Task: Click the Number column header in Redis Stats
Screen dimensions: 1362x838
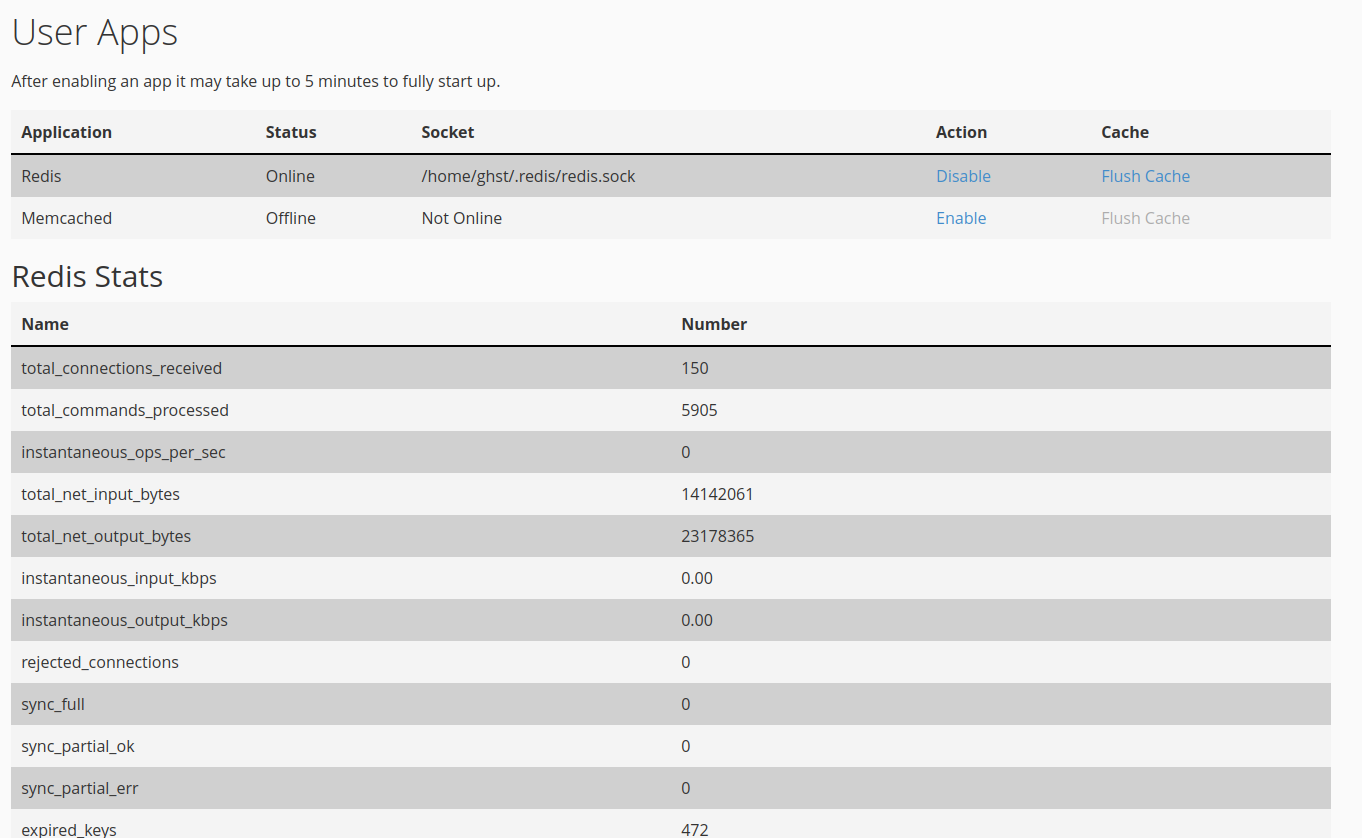Action: pyautogui.click(x=713, y=323)
